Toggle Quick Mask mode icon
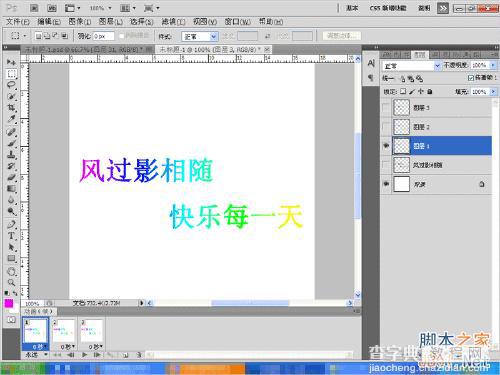 11,320
